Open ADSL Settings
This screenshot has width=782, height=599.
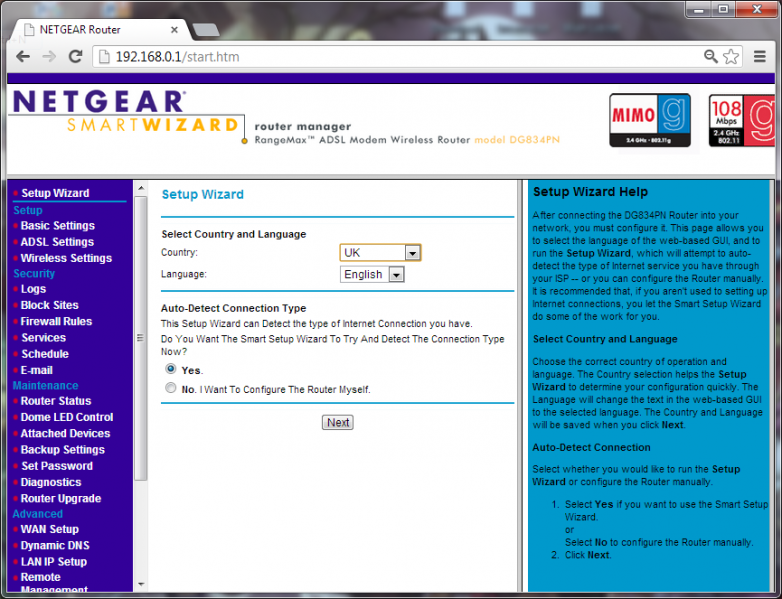click(x=57, y=242)
